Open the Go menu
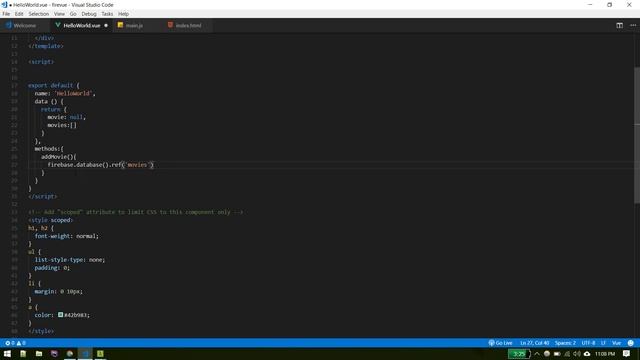Screen dimensions: 640x360 (x=73, y=14)
